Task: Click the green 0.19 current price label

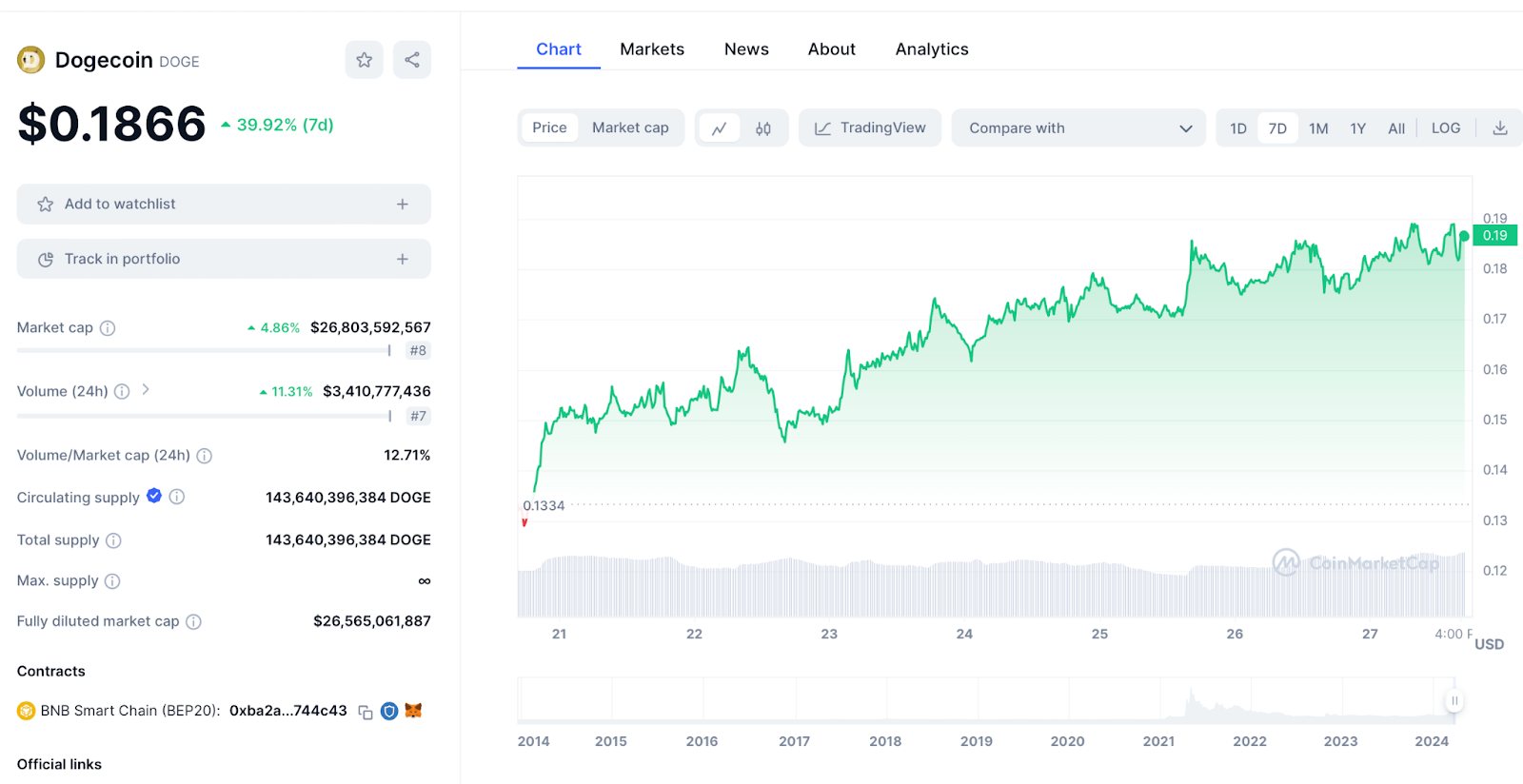Action: 1494,236
